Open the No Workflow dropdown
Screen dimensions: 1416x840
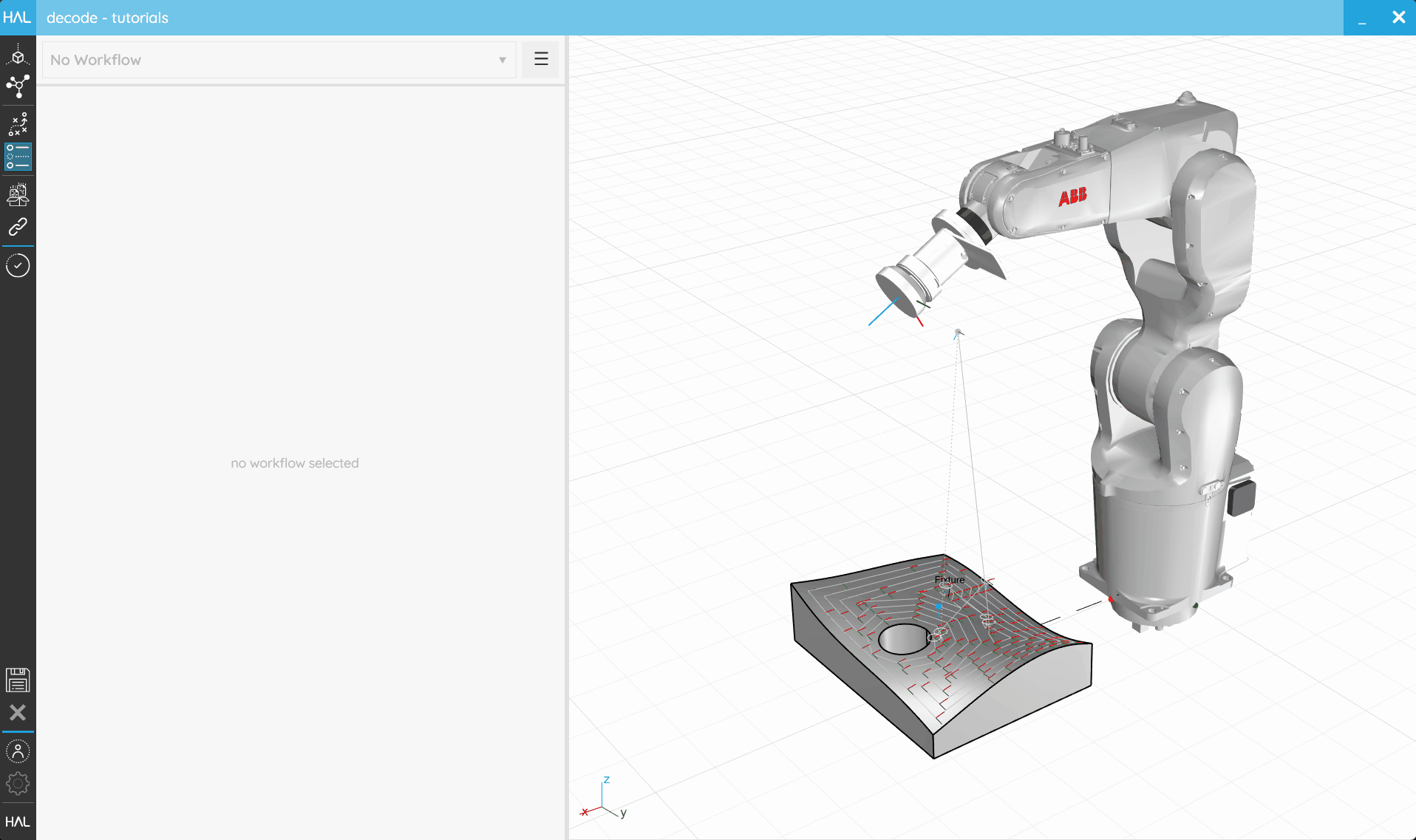(279, 60)
